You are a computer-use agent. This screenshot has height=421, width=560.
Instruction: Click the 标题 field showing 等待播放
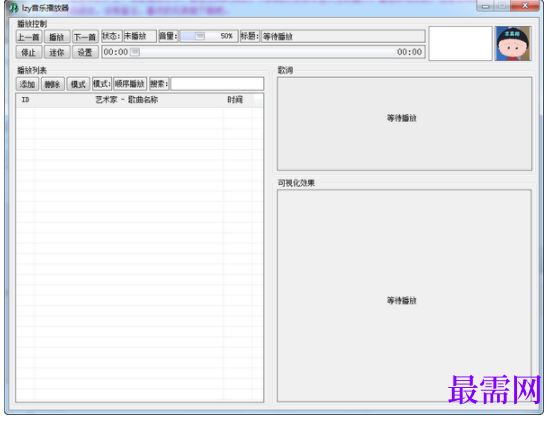[343, 36]
